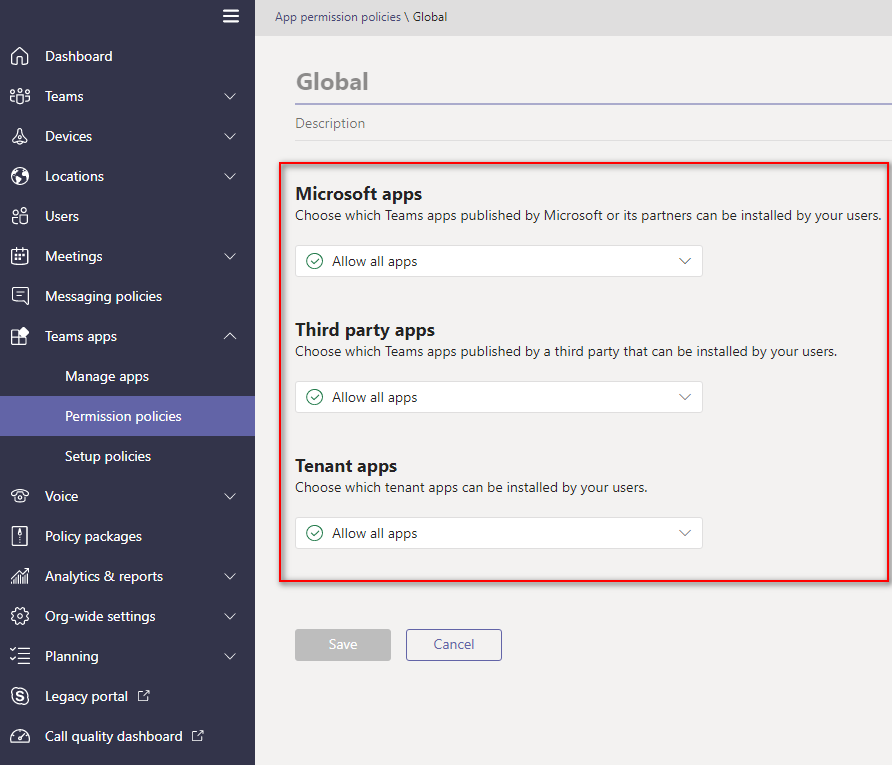The image size is (892, 765).
Task: Click the Policy packages icon
Action: point(20,536)
